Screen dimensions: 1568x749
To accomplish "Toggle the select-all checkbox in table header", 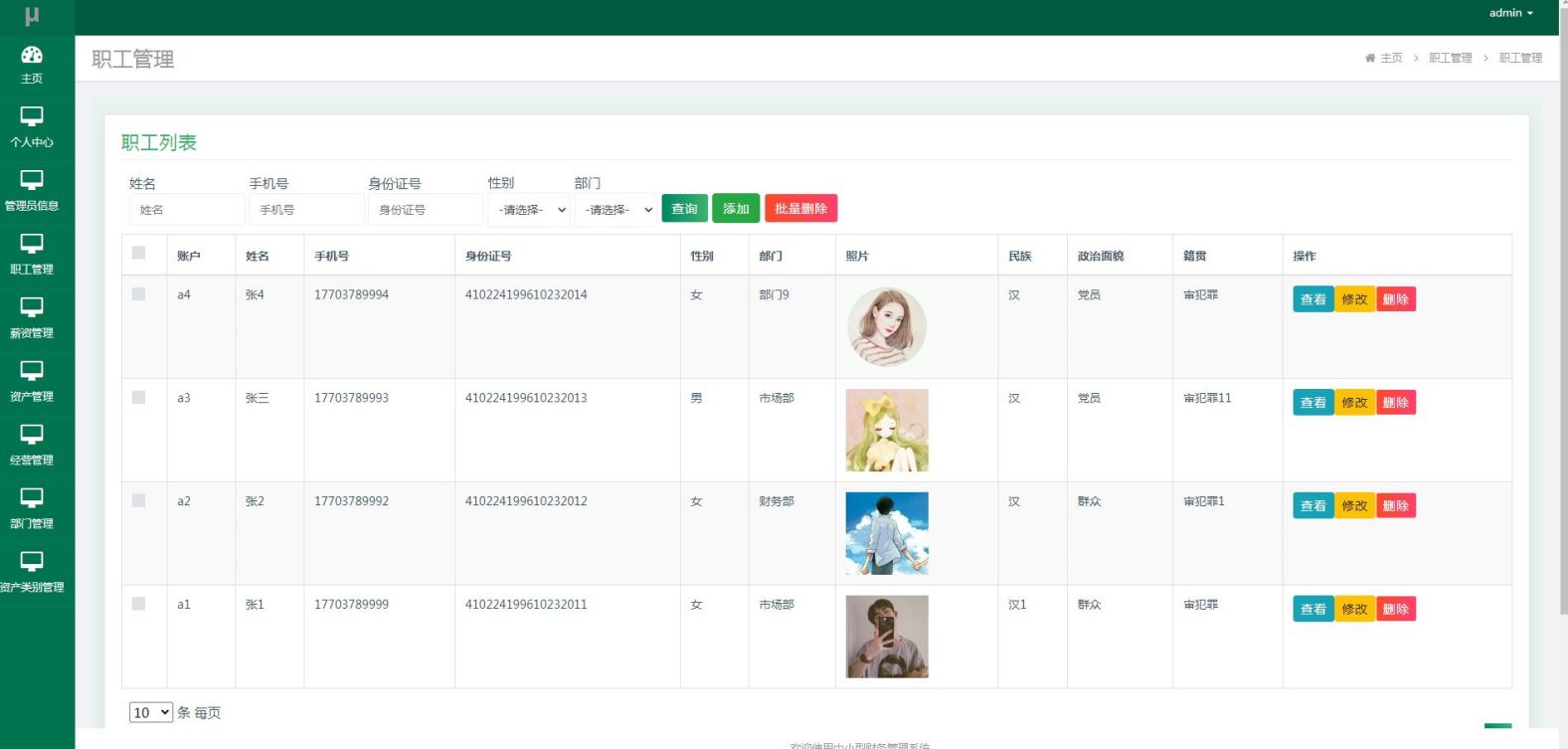I will [138, 253].
